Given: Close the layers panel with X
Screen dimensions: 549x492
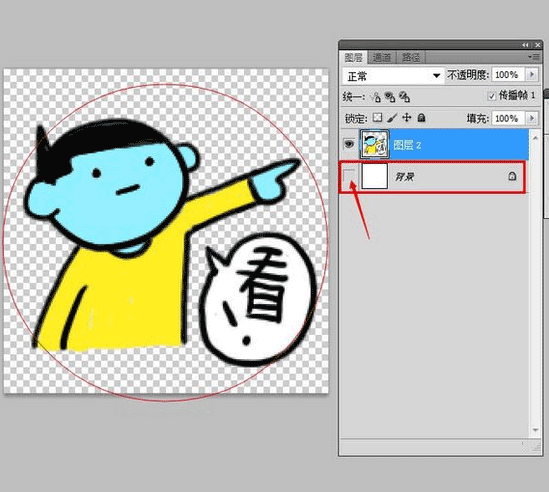Looking at the screenshot, I should pyautogui.click(x=537, y=45).
